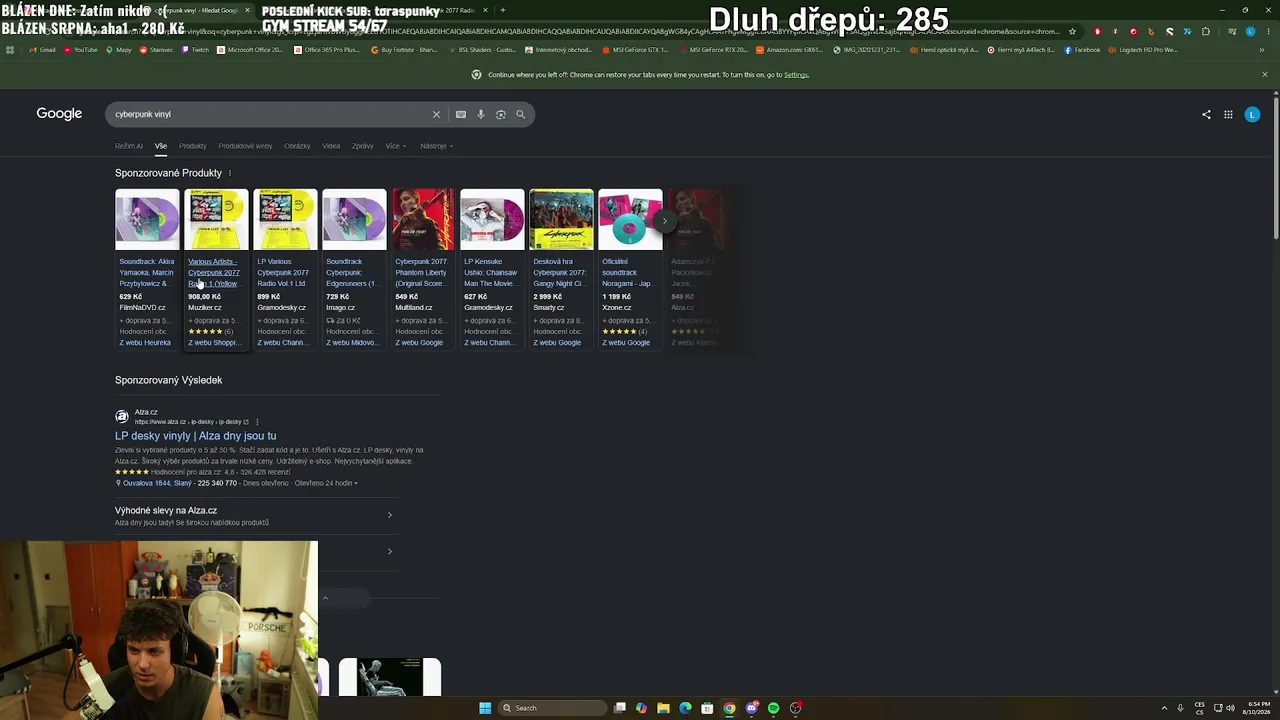Click into the Google search input field
This screenshot has height=720, width=1280.
point(270,114)
